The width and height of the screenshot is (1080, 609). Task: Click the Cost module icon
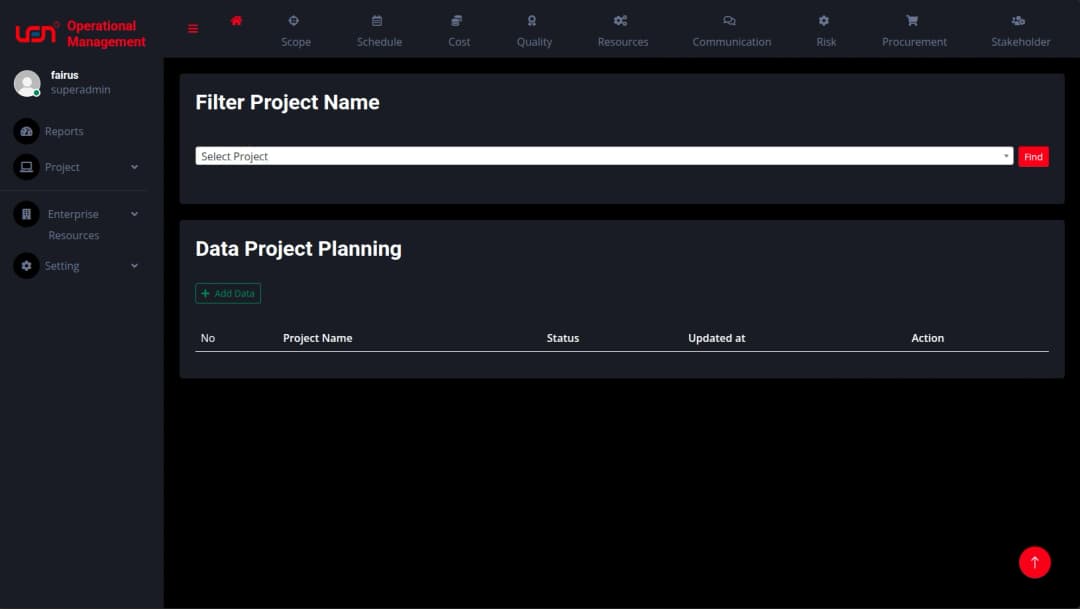coord(457,20)
